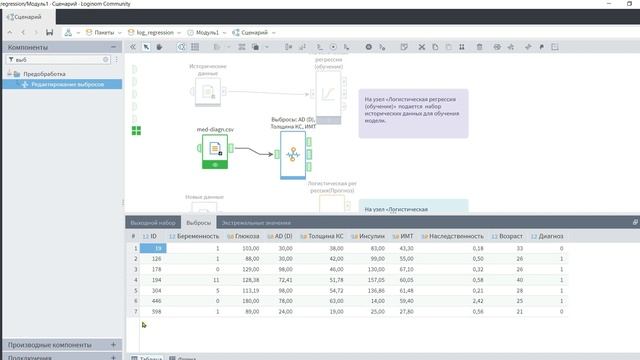Click the Save (floppy disk) icon
640x360 pixels.
49,32
